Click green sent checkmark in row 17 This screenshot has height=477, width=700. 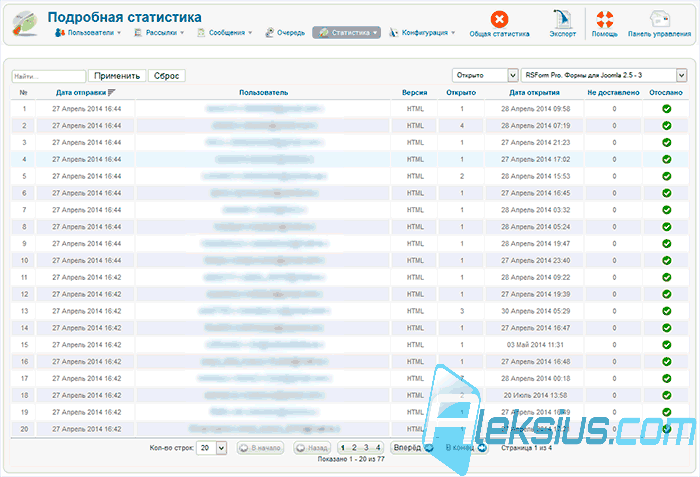[x=667, y=379]
